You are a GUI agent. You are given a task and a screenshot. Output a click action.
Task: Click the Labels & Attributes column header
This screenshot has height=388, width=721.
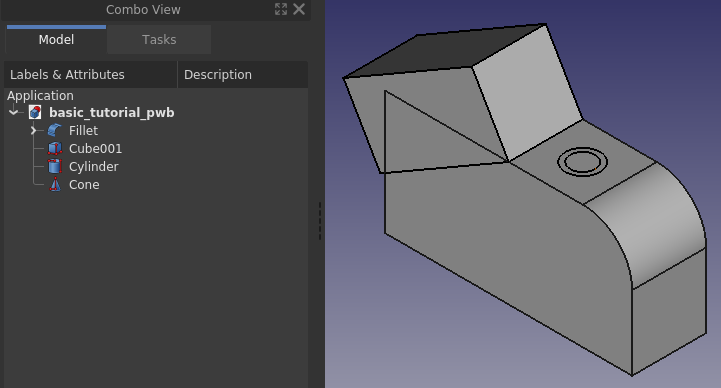tap(91, 74)
